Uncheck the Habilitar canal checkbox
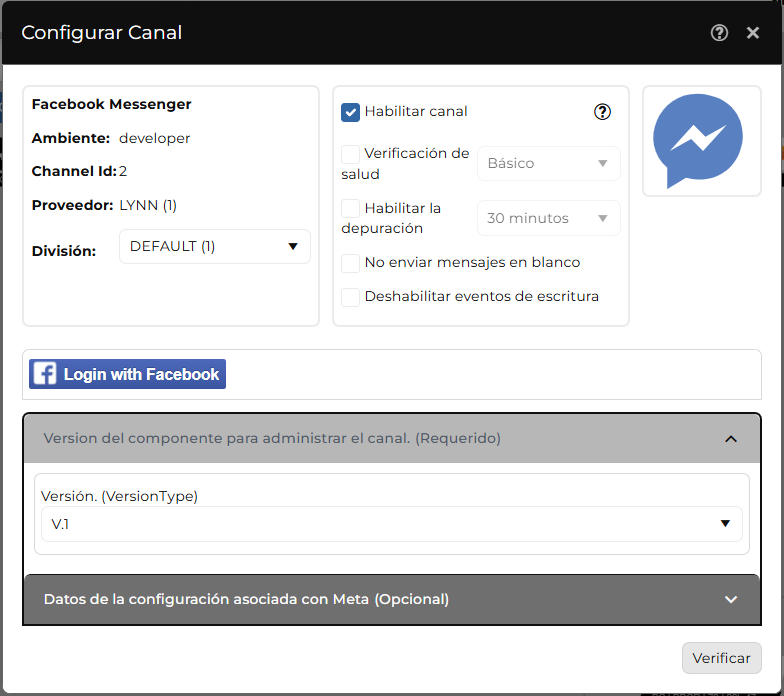This screenshot has width=784, height=696. (x=350, y=112)
